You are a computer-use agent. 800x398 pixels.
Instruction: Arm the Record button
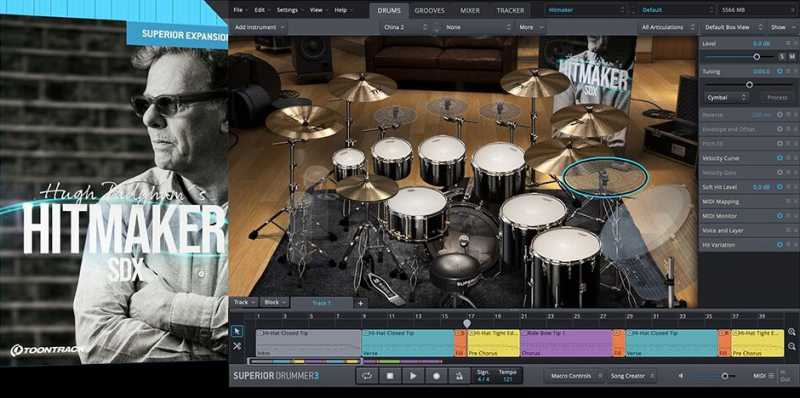pyautogui.click(x=436, y=376)
